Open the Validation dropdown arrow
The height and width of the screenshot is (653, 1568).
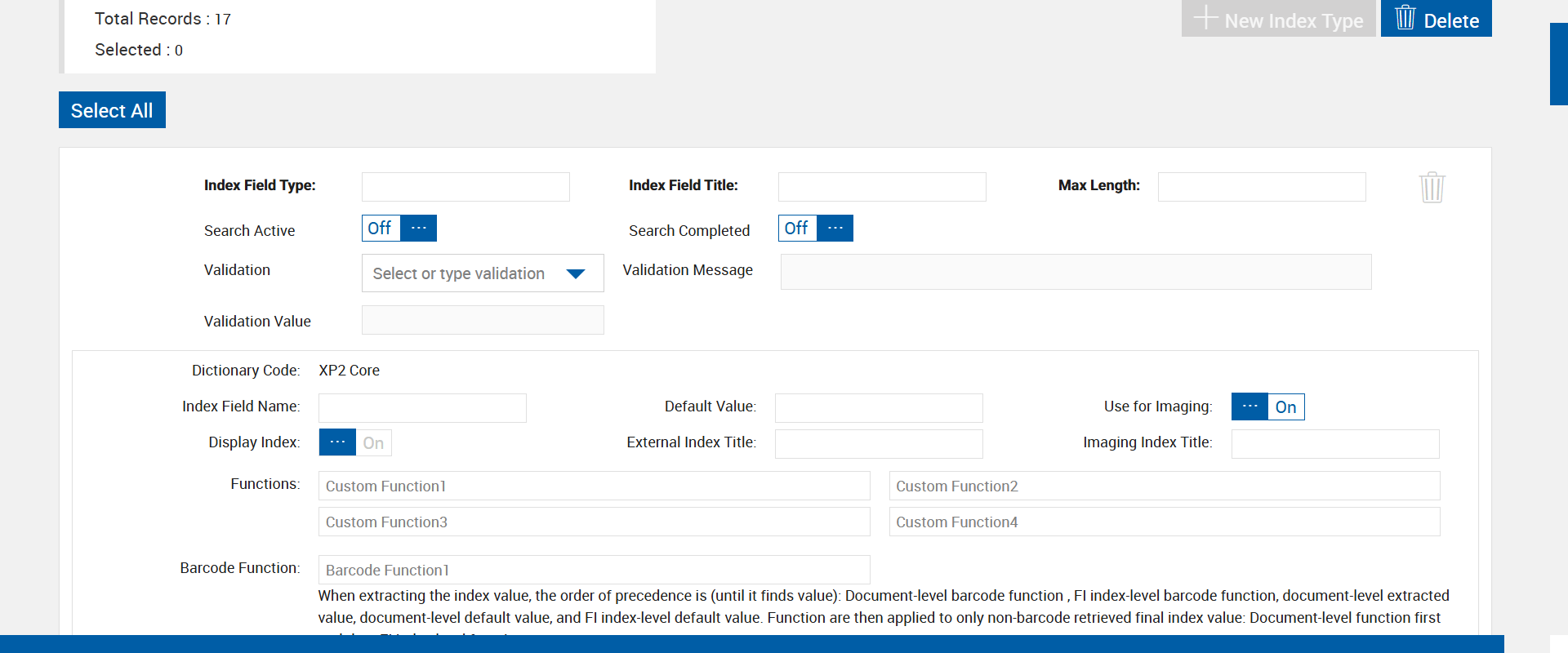(576, 273)
